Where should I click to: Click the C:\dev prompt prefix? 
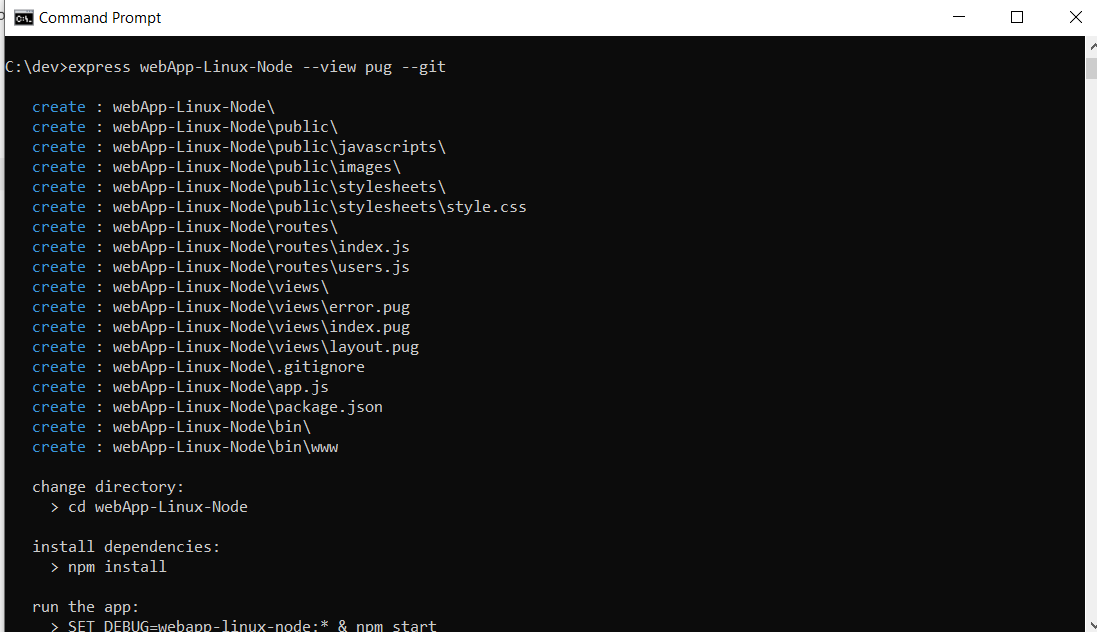pyautogui.click(x=28, y=67)
